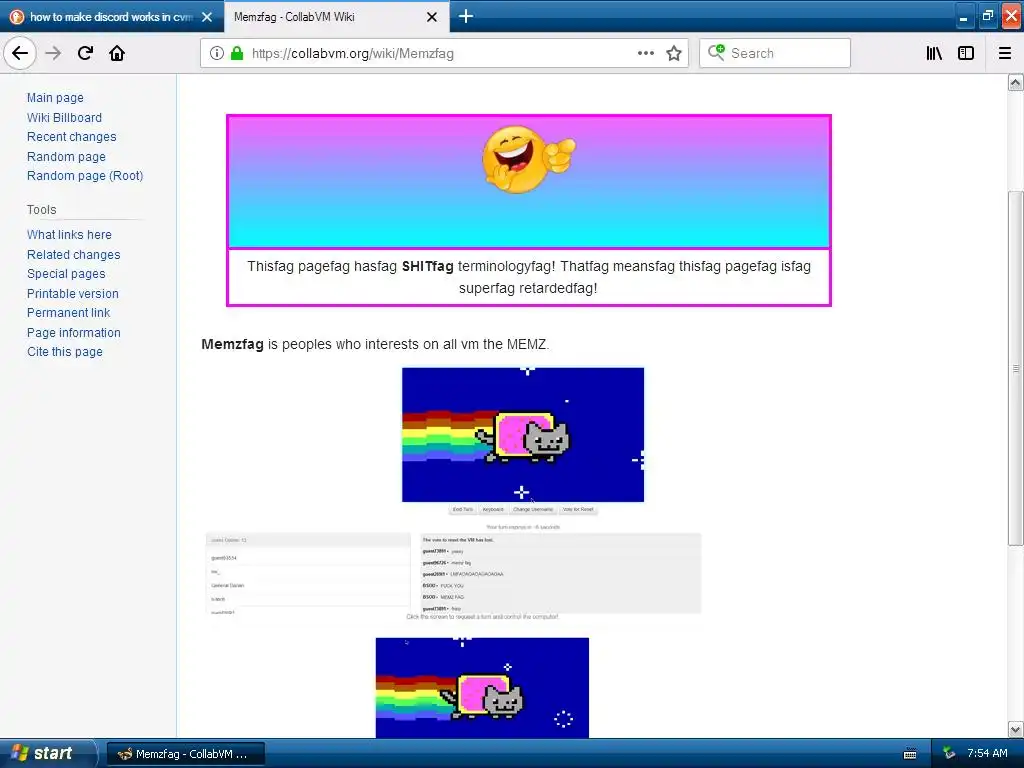
Task: Open What links here tool
Action: tap(69, 234)
